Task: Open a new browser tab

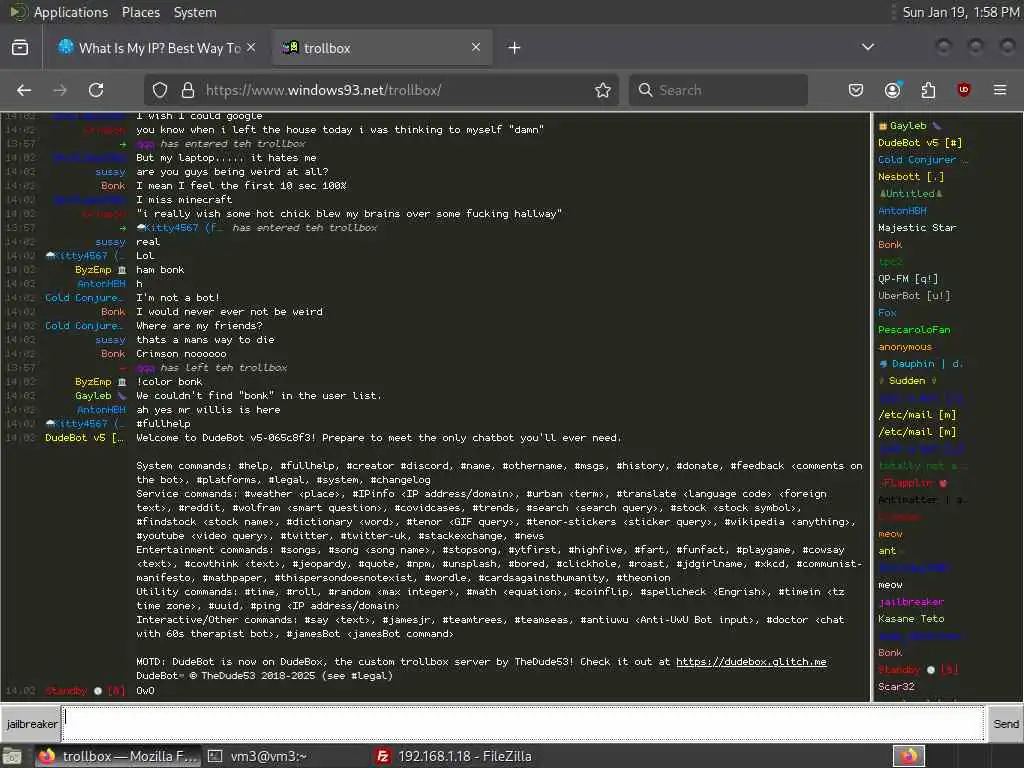Action: click(515, 48)
